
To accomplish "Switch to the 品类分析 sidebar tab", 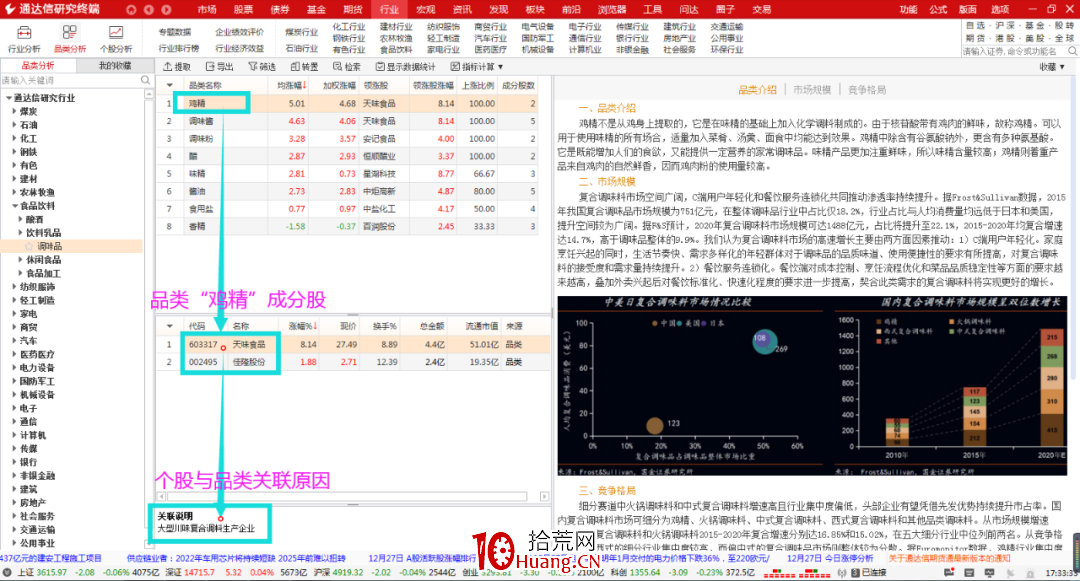I will click(38, 65).
